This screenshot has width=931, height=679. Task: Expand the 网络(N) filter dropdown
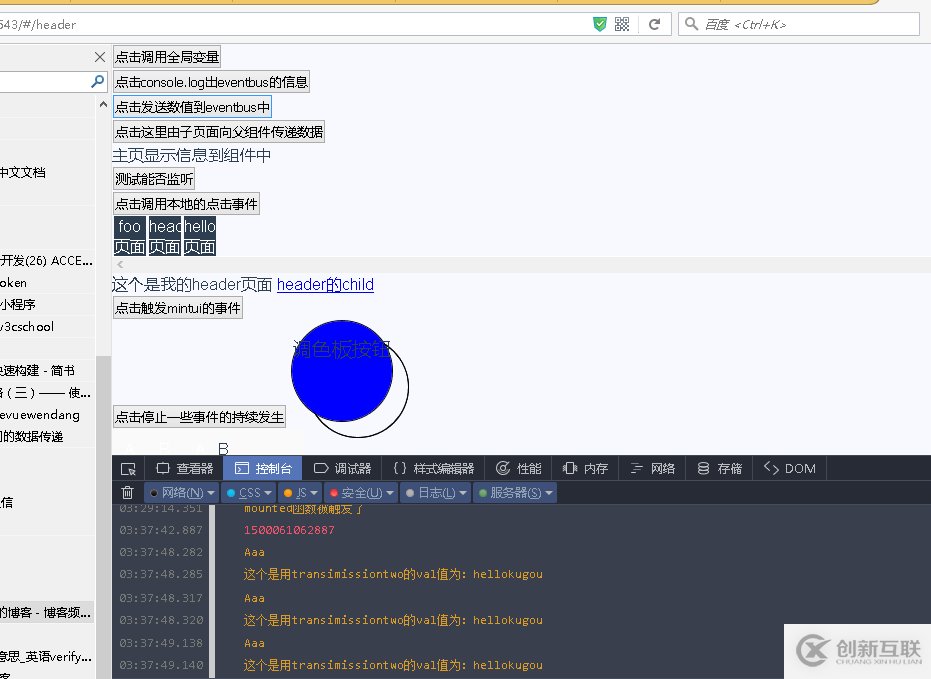212,493
